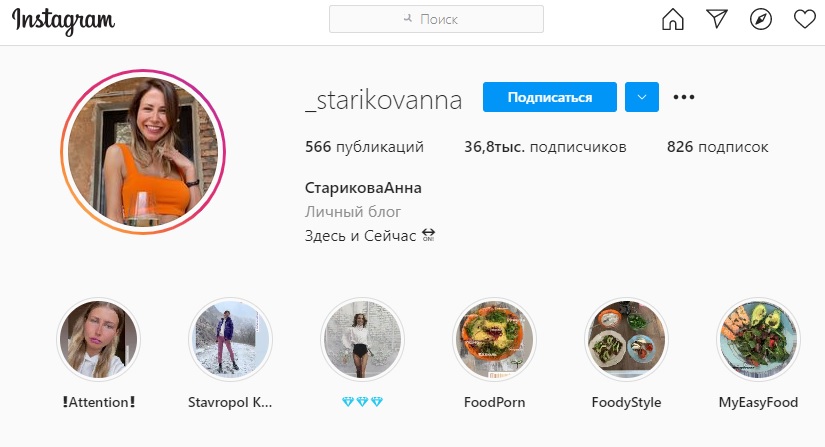Click the magnifier icon in search box
Screen dimensions: 825x447
click(x=408, y=19)
